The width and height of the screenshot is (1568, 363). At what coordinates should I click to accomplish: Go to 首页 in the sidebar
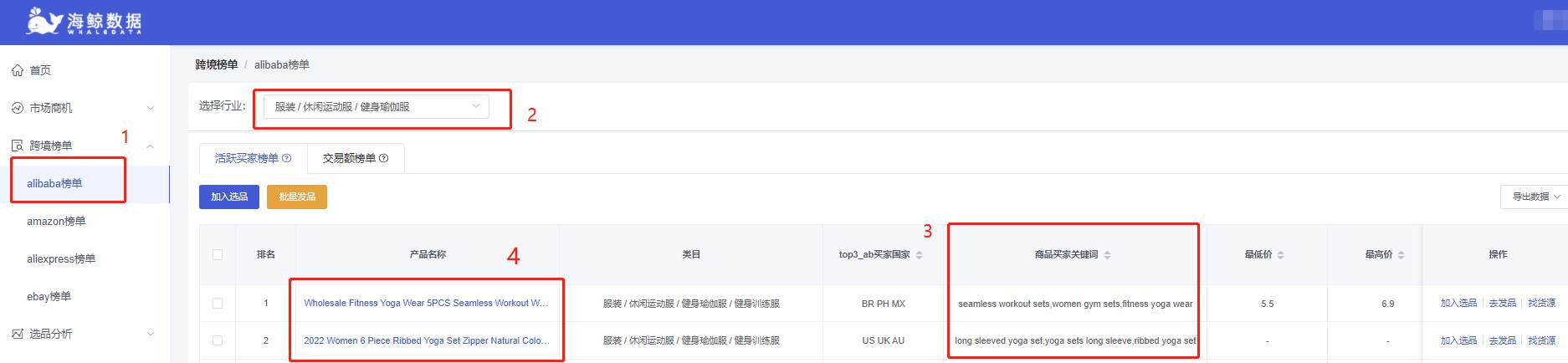85,70
